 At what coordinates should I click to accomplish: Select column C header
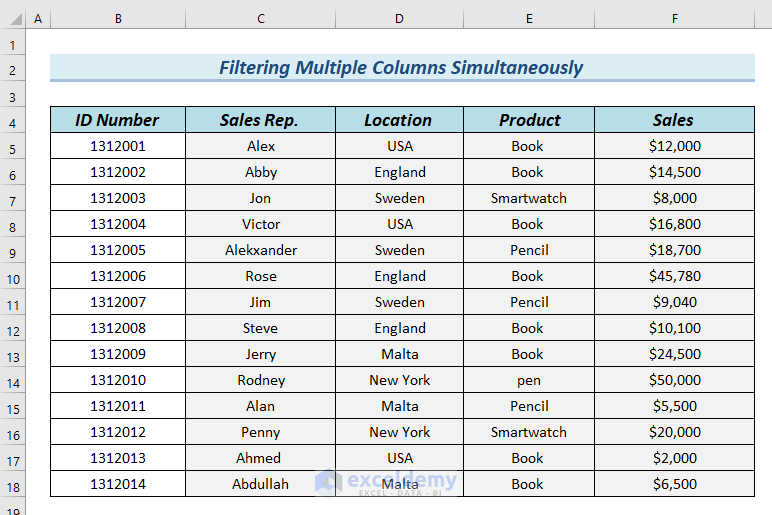260,19
